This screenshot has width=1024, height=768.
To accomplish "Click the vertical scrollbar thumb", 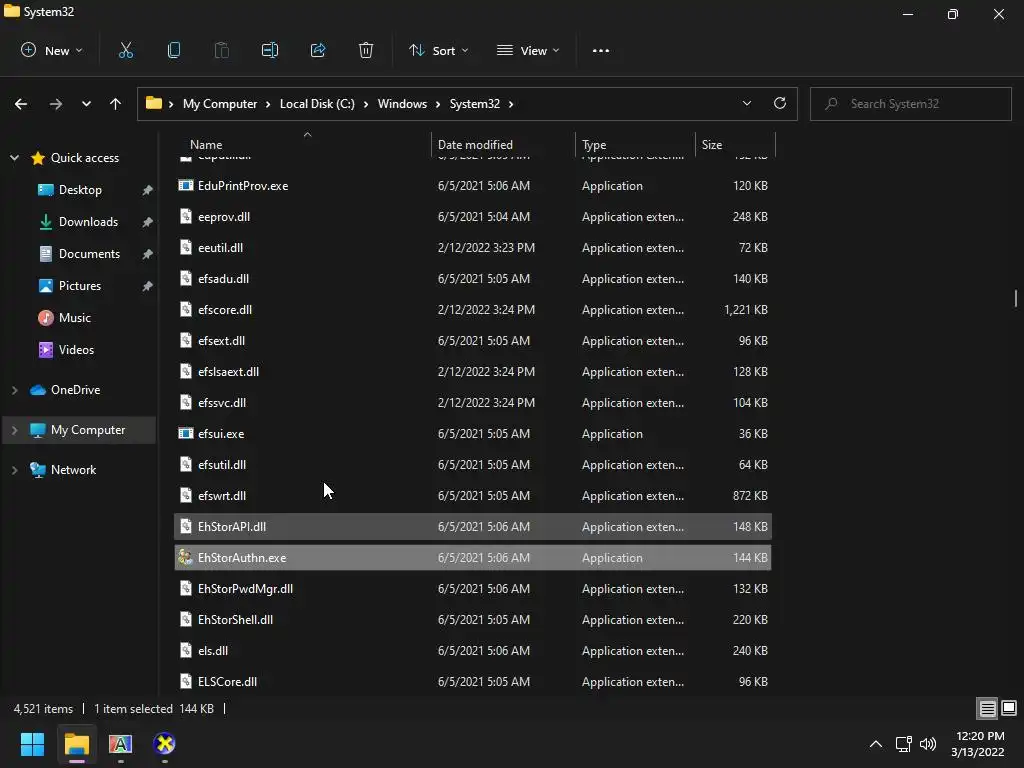I will pyautogui.click(x=1016, y=298).
